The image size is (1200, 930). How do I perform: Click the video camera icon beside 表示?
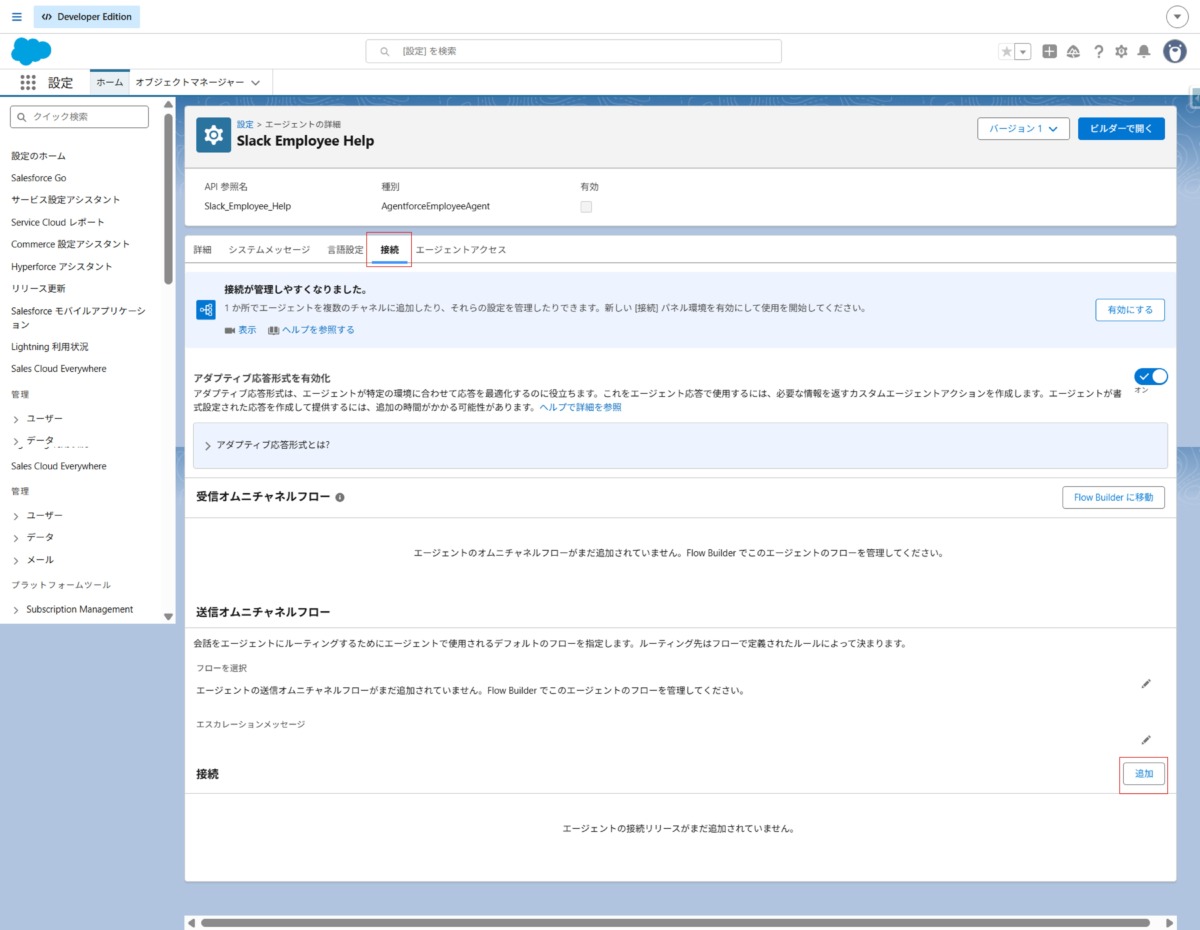[230, 330]
